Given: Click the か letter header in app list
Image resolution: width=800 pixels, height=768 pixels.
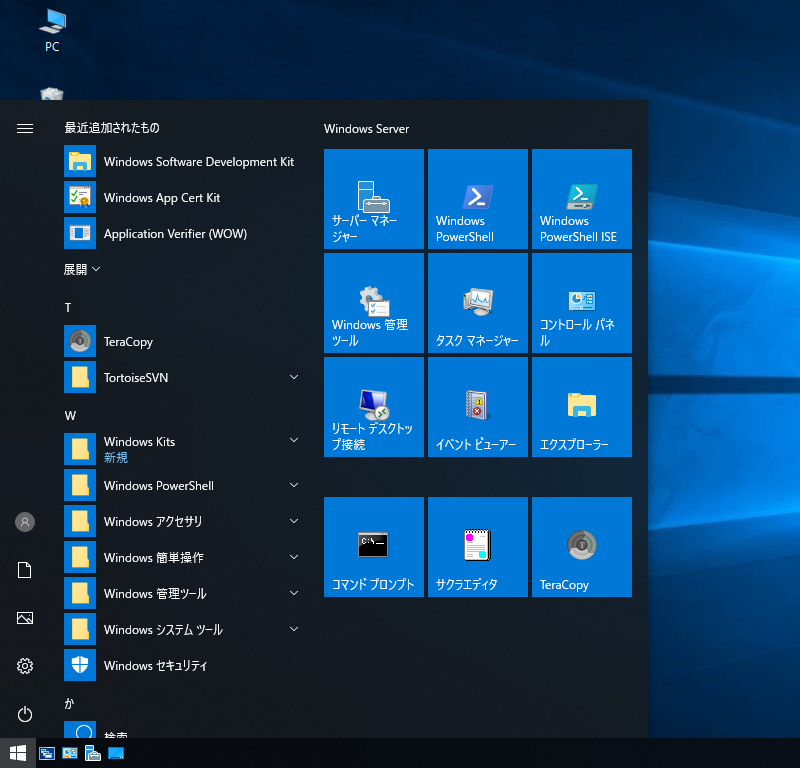Looking at the screenshot, I should 69,704.
